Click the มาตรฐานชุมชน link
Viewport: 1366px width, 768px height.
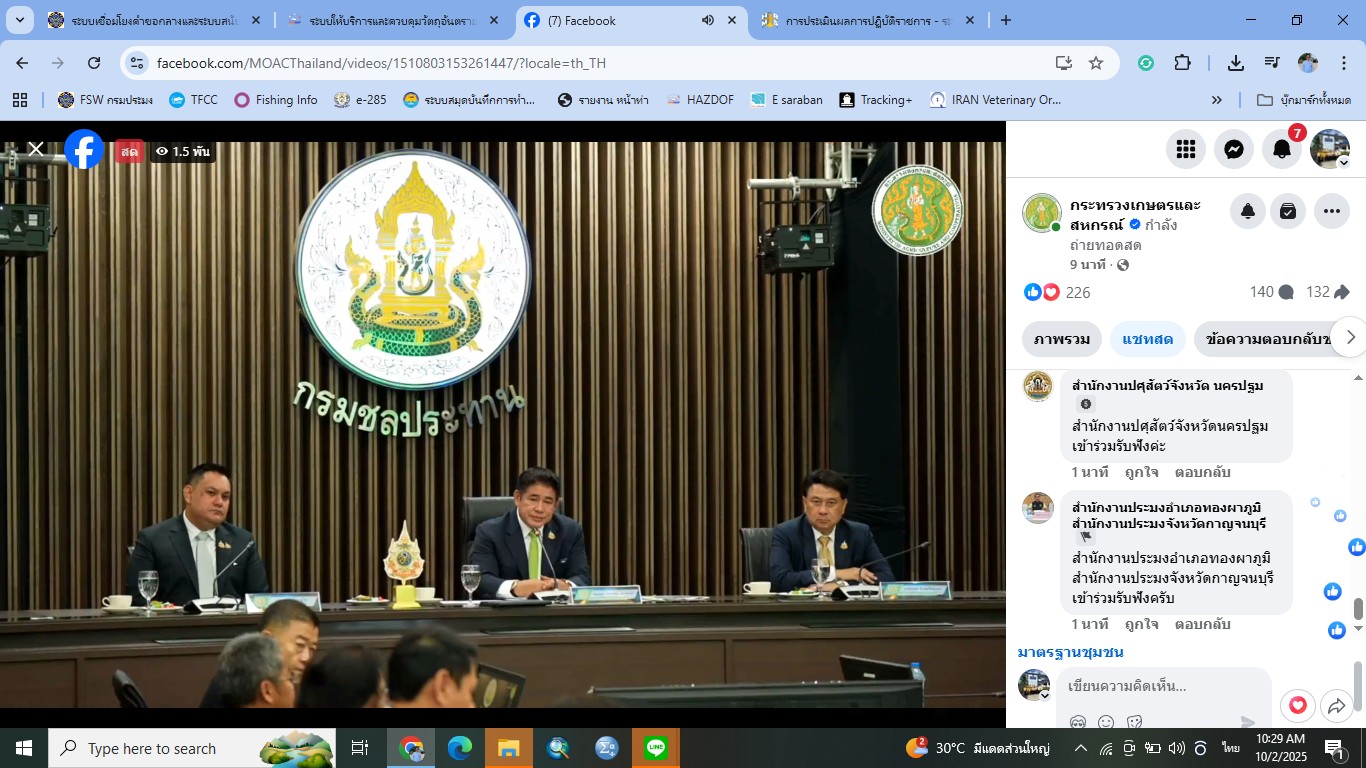[1070, 652]
